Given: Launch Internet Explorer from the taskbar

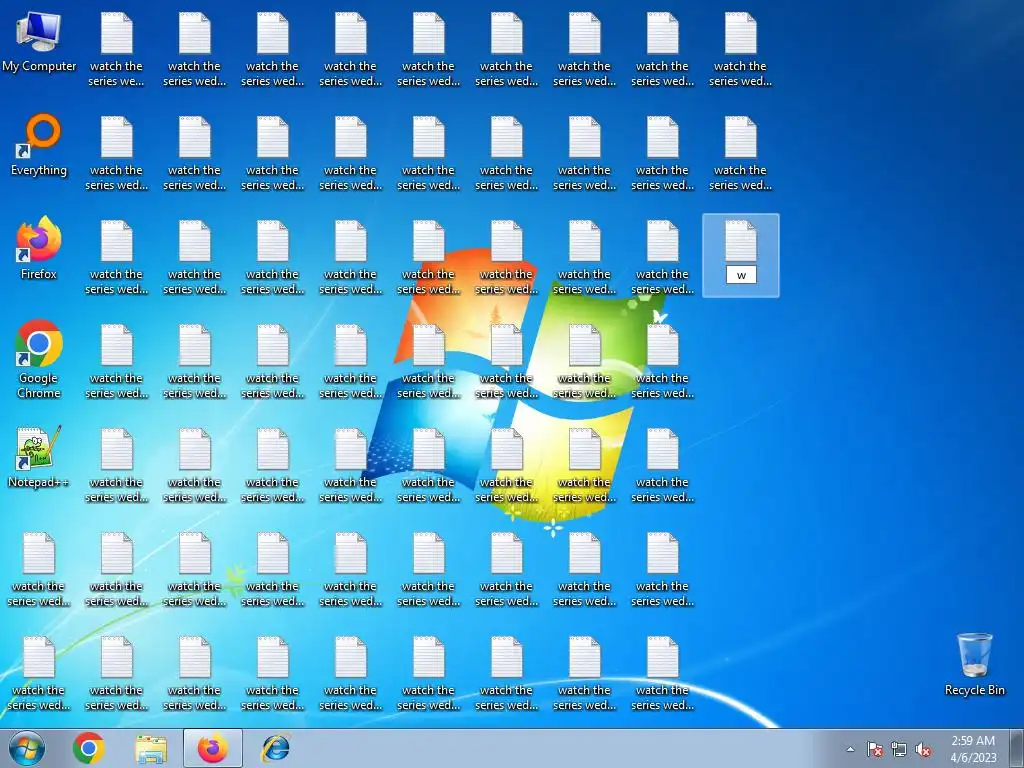Looking at the screenshot, I should [x=275, y=748].
